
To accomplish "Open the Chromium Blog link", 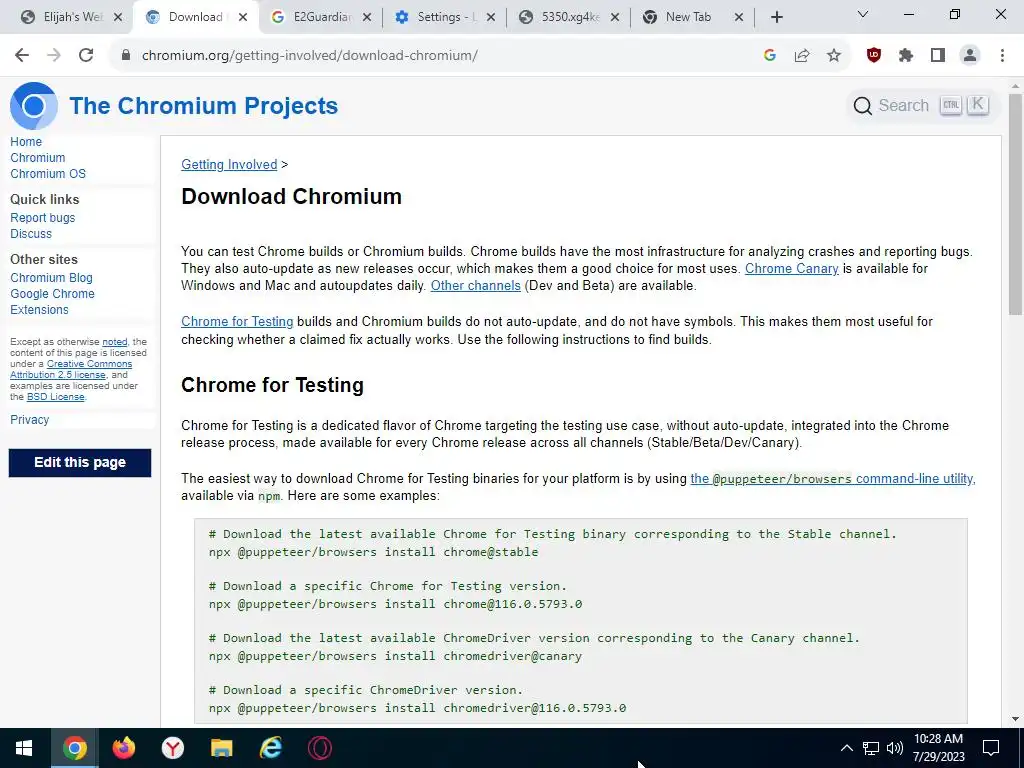I will tap(51, 278).
